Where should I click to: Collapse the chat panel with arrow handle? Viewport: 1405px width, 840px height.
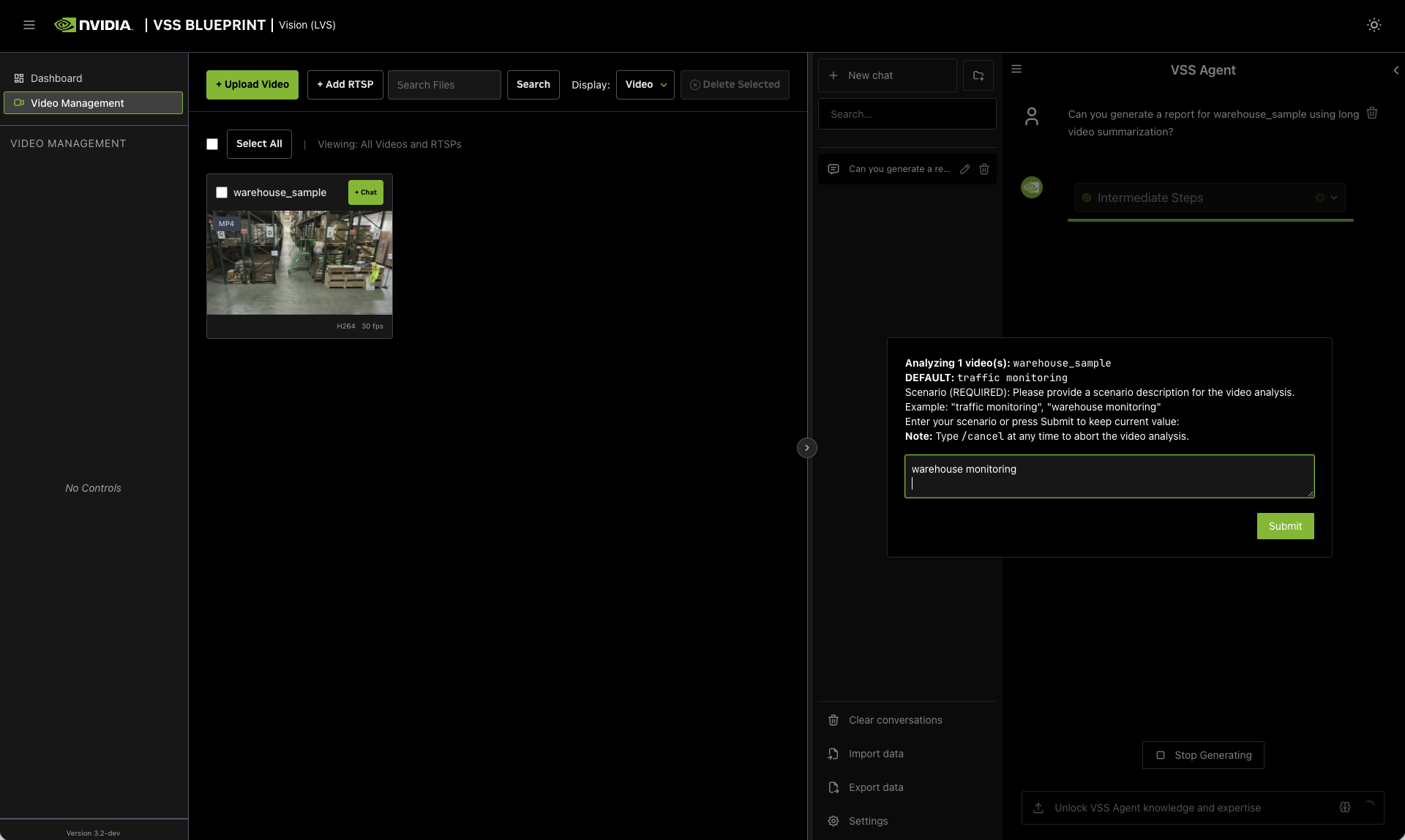click(807, 448)
